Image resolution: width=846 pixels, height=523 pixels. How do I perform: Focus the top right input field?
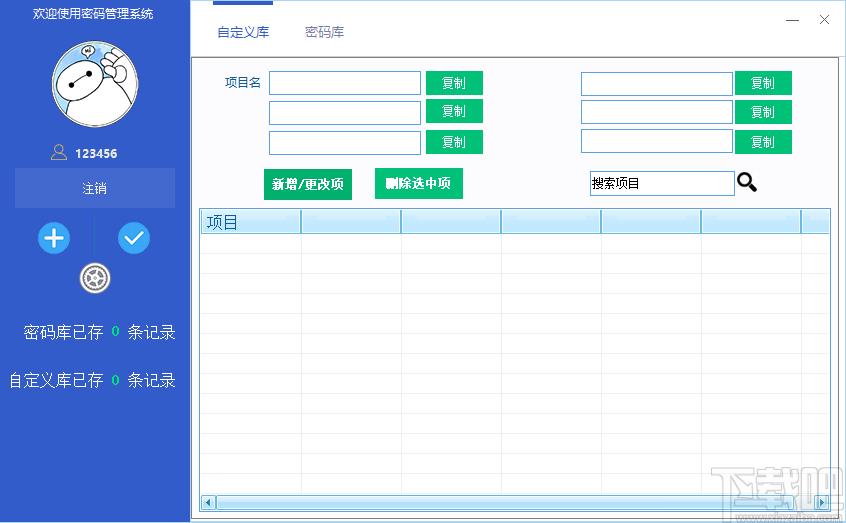coord(657,84)
